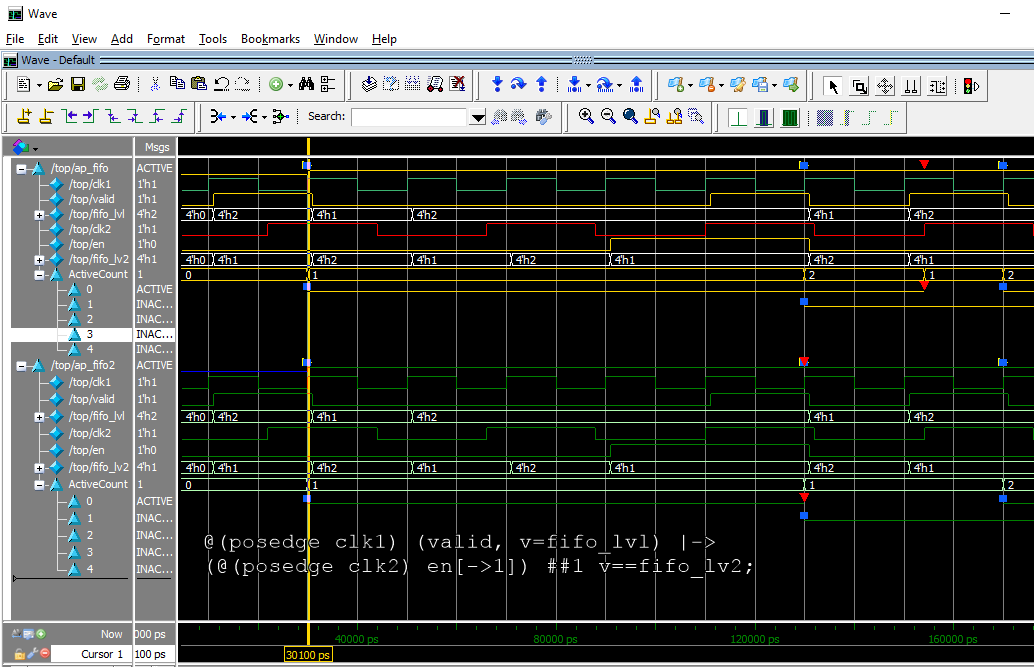The height and width of the screenshot is (667, 1034).
Task: Select the Zoom Full icon
Action: click(x=629, y=116)
